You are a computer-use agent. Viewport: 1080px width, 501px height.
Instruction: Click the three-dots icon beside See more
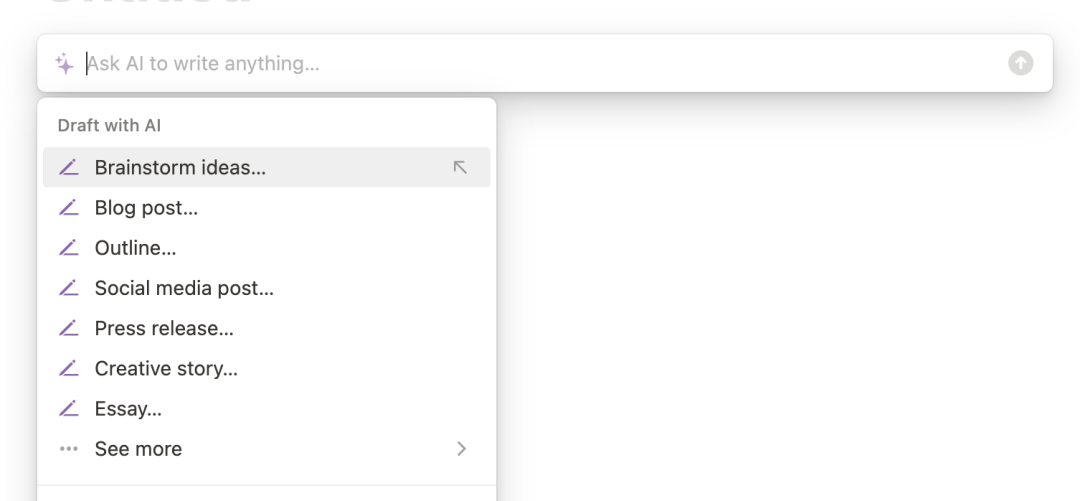(x=68, y=449)
